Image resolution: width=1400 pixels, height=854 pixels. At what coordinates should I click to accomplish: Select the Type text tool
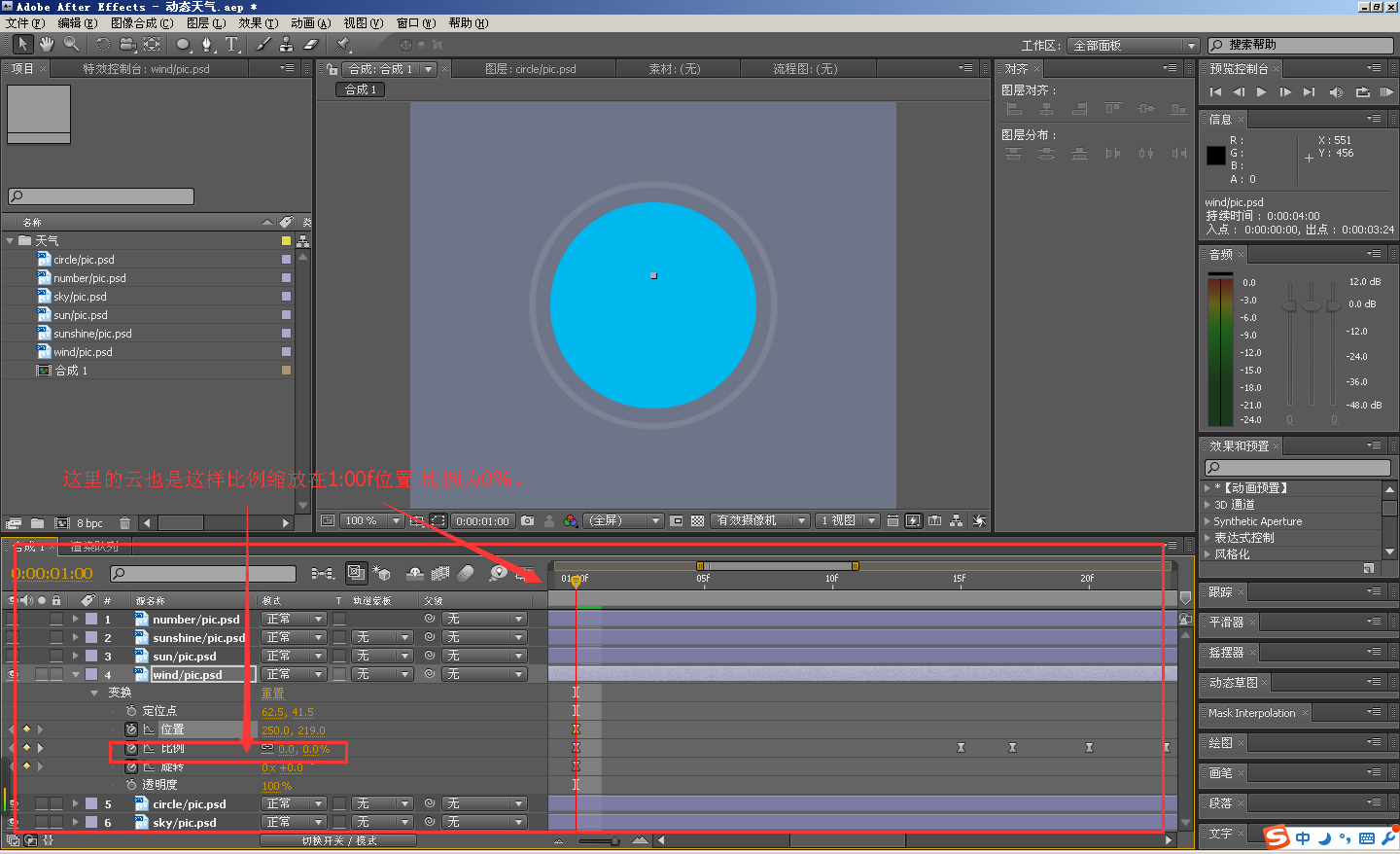(x=231, y=44)
